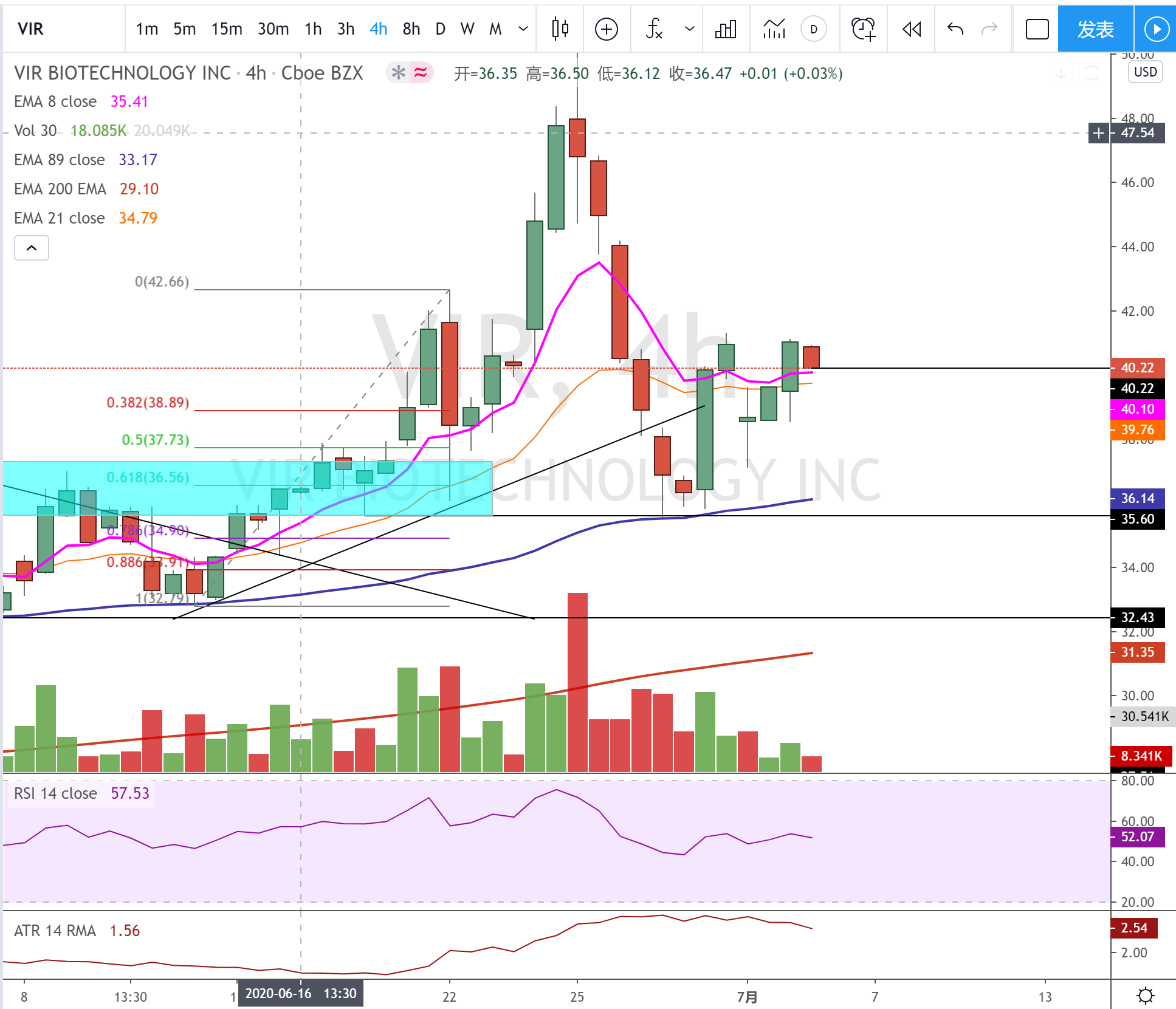Click the USD currency button
Viewport: 1176px width, 1009px height.
[1145, 72]
